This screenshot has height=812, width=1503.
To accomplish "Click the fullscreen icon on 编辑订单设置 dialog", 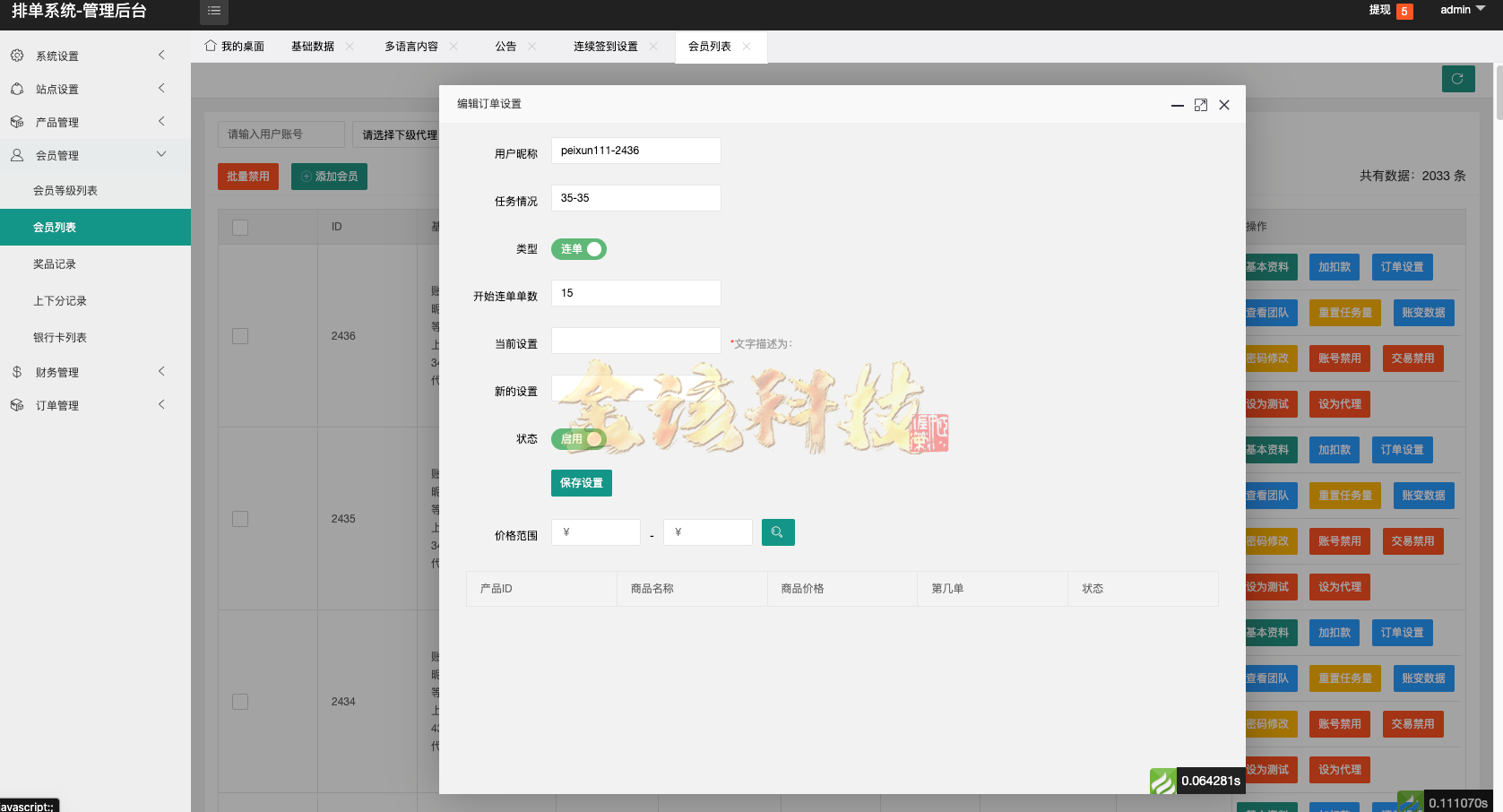I will (x=1201, y=105).
